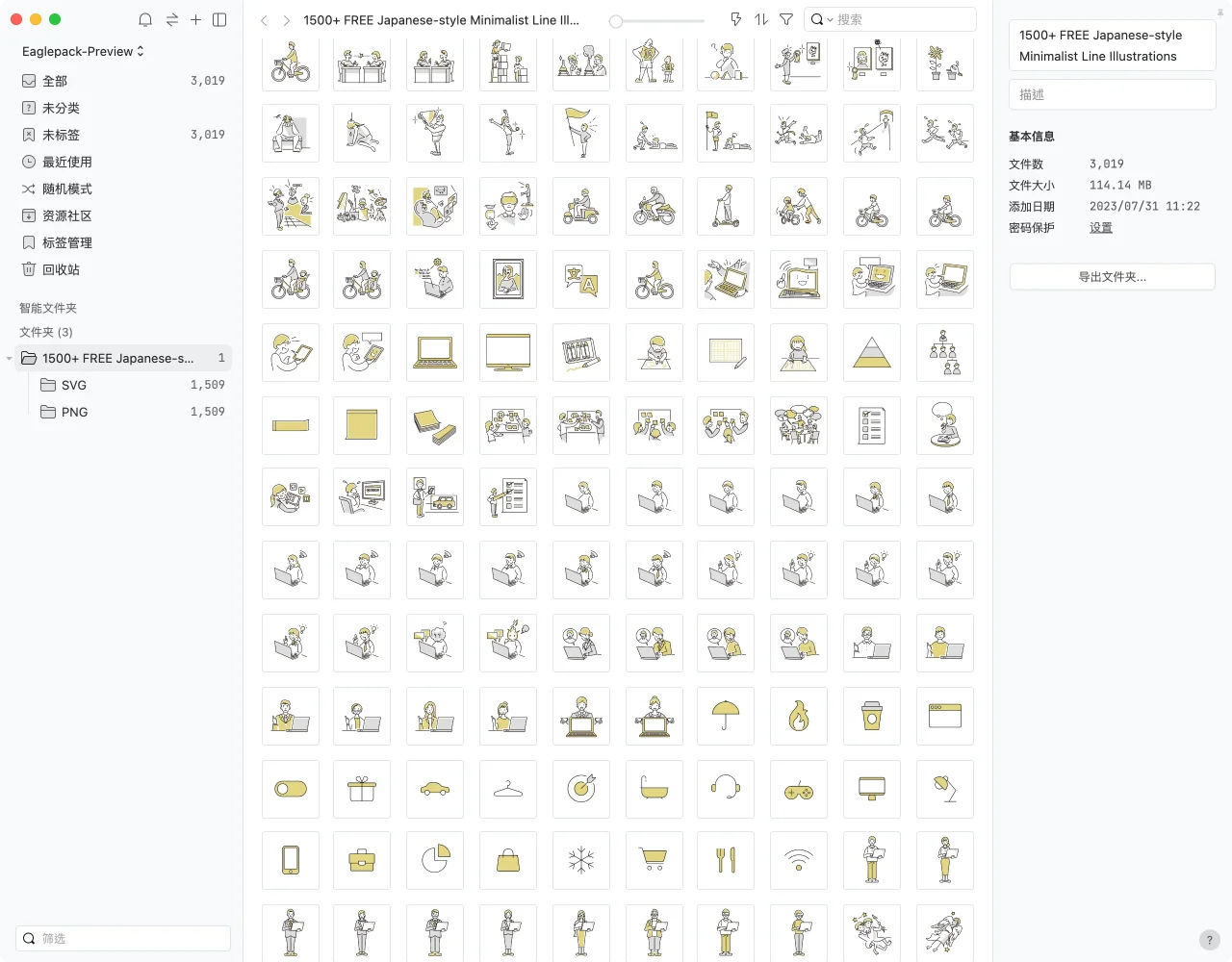Open the notifications bell

tap(145, 19)
